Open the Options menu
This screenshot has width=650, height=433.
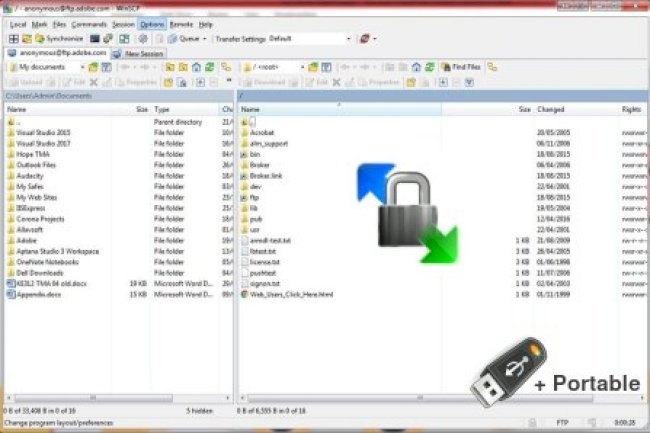(152, 24)
